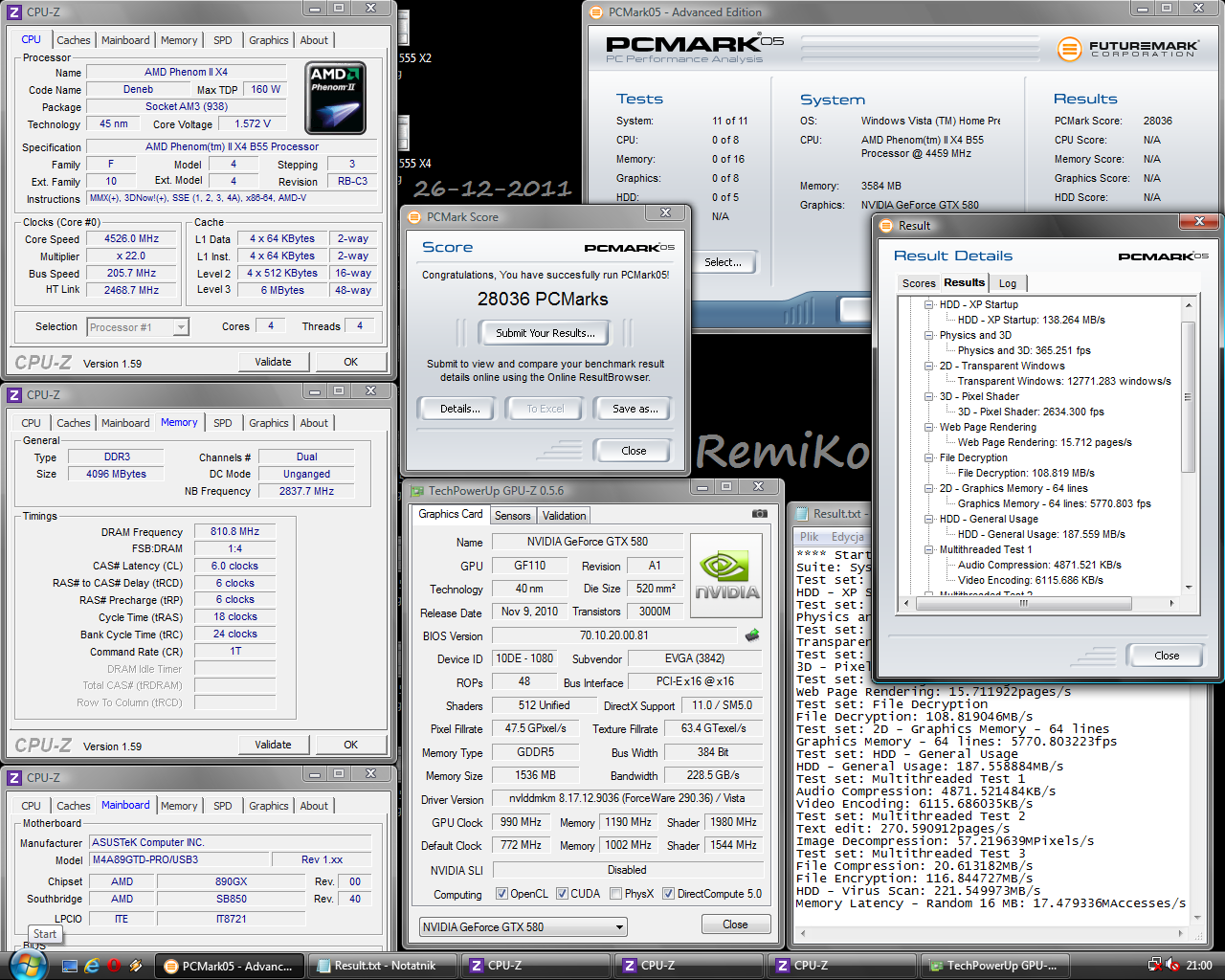Click OK in the middle CPU-Z window
Image resolution: width=1225 pixels, height=980 pixels.
tap(350, 745)
